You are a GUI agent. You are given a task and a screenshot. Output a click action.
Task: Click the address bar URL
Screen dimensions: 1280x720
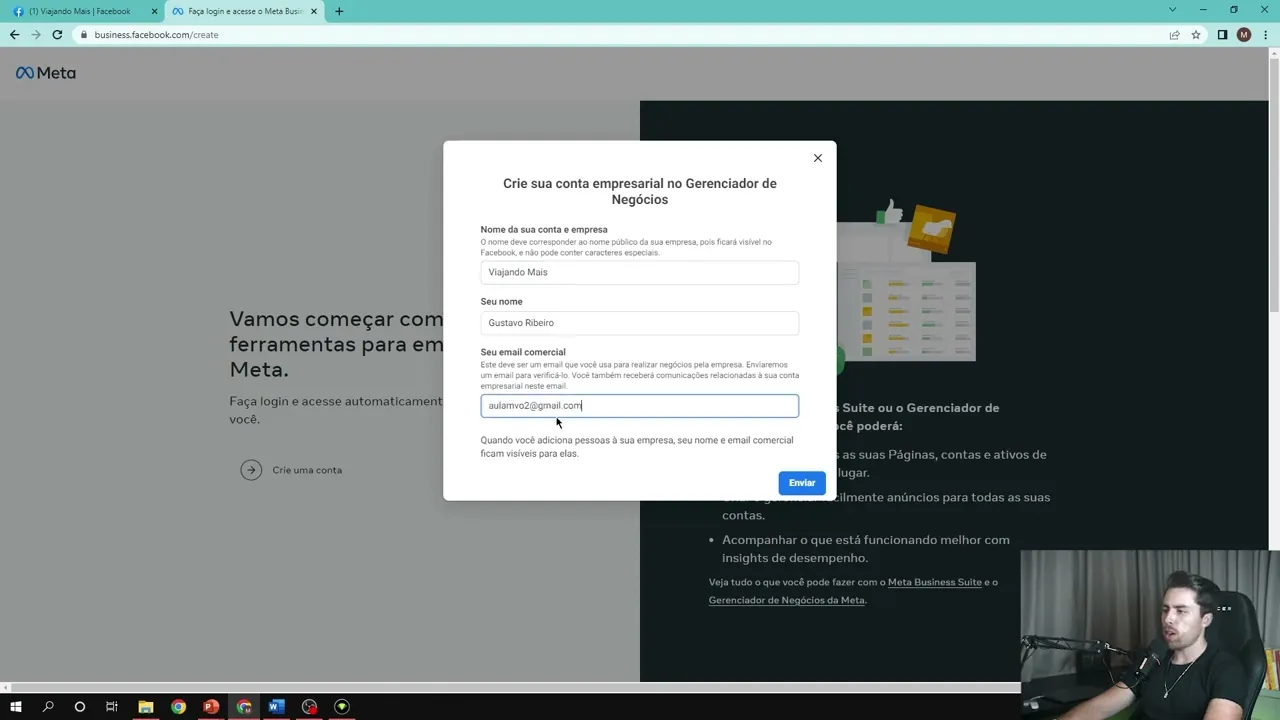coord(156,35)
